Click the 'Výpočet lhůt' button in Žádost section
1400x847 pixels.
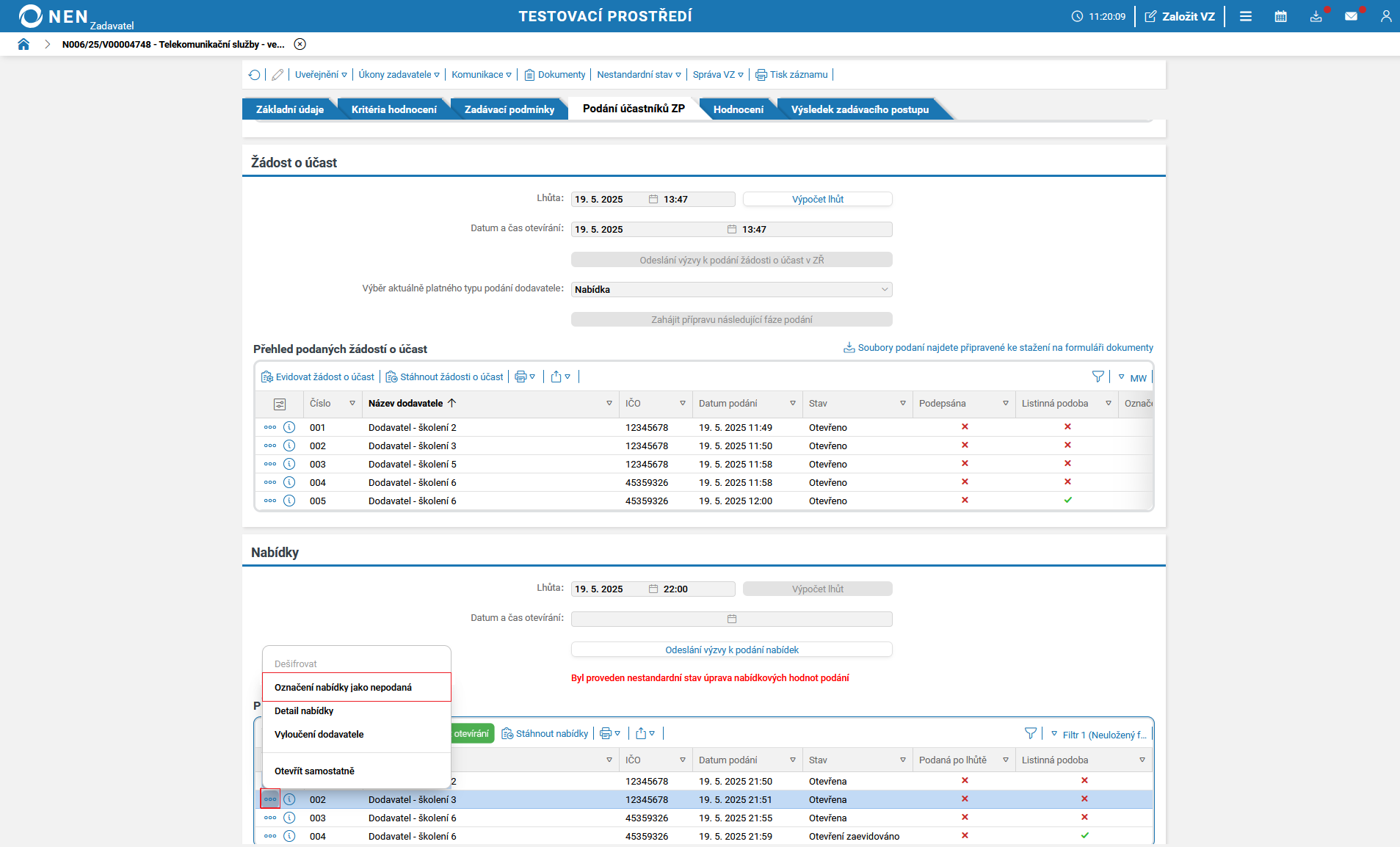[x=817, y=199]
